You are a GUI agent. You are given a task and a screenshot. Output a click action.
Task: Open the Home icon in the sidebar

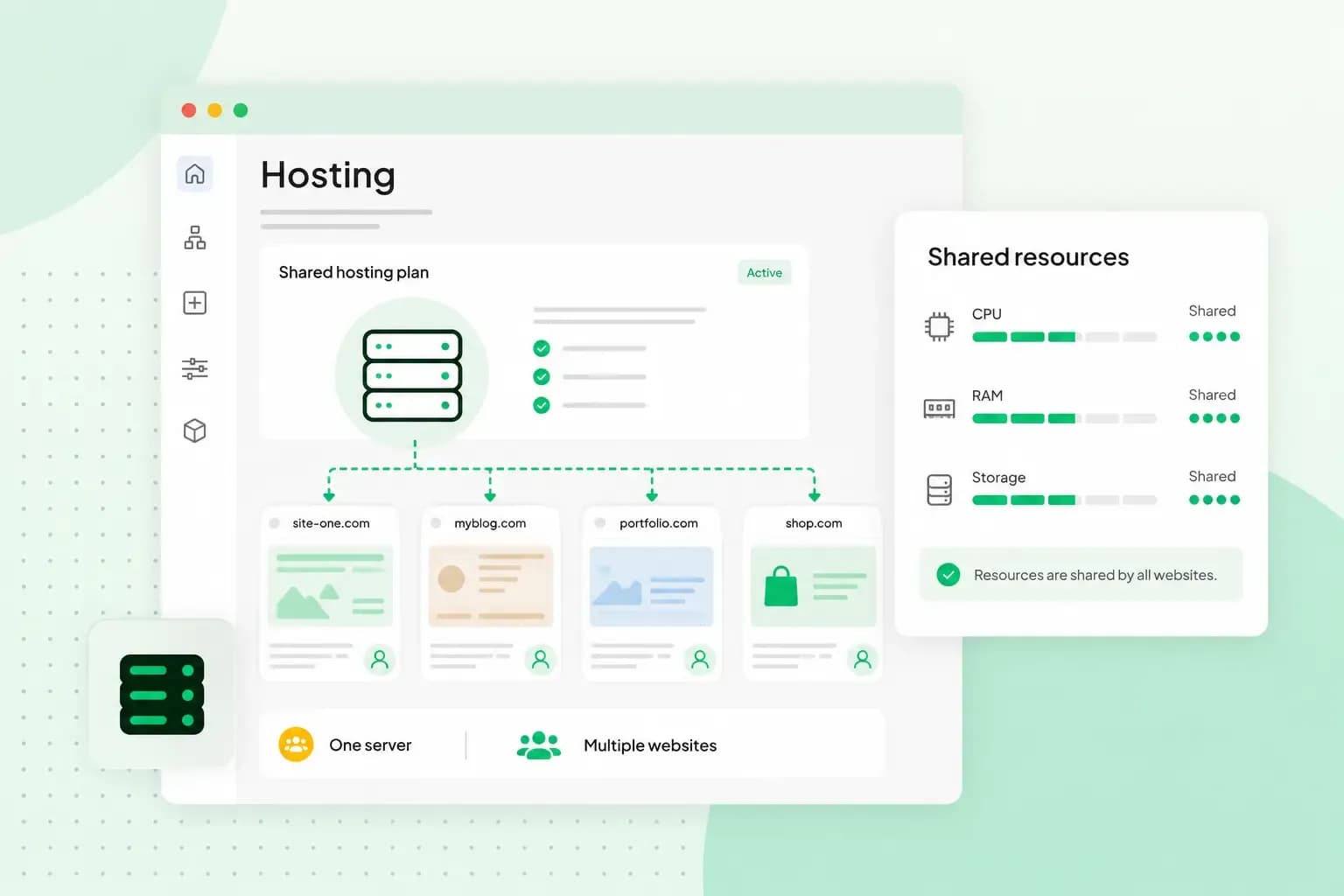[195, 174]
